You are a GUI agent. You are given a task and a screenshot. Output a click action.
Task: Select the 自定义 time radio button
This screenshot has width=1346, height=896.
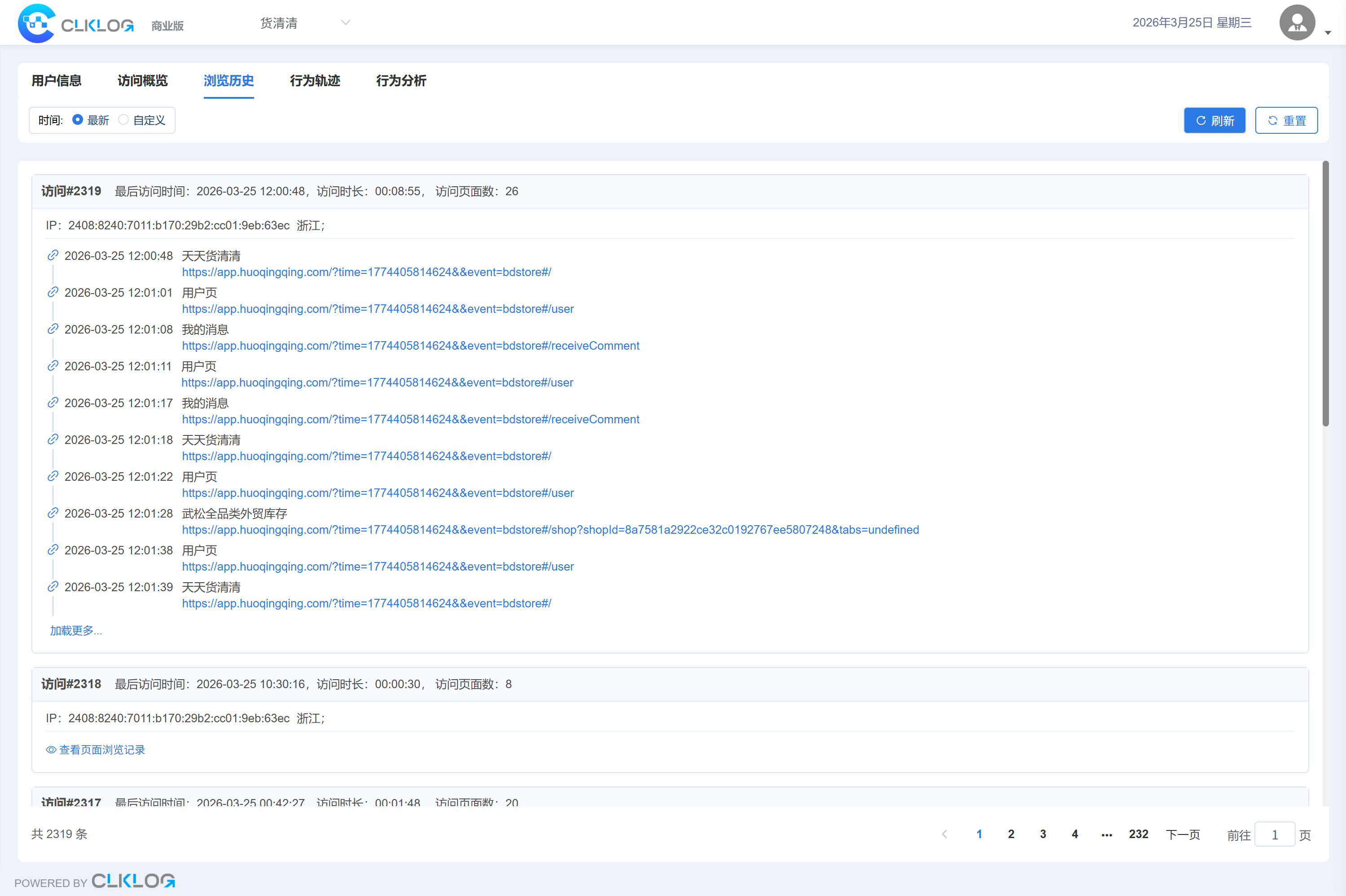123,120
